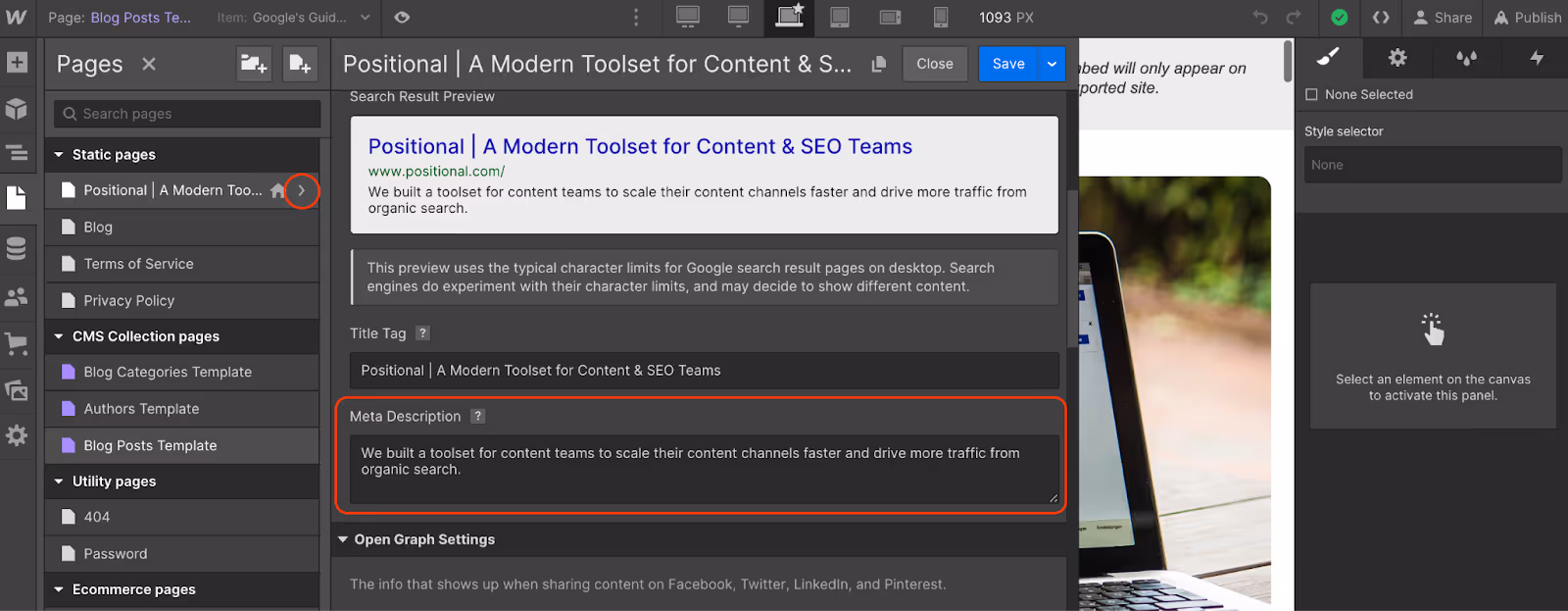Open the element Settings gear tab
Image resolution: width=1568 pixels, height=611 pixels.
(1397, 58)
